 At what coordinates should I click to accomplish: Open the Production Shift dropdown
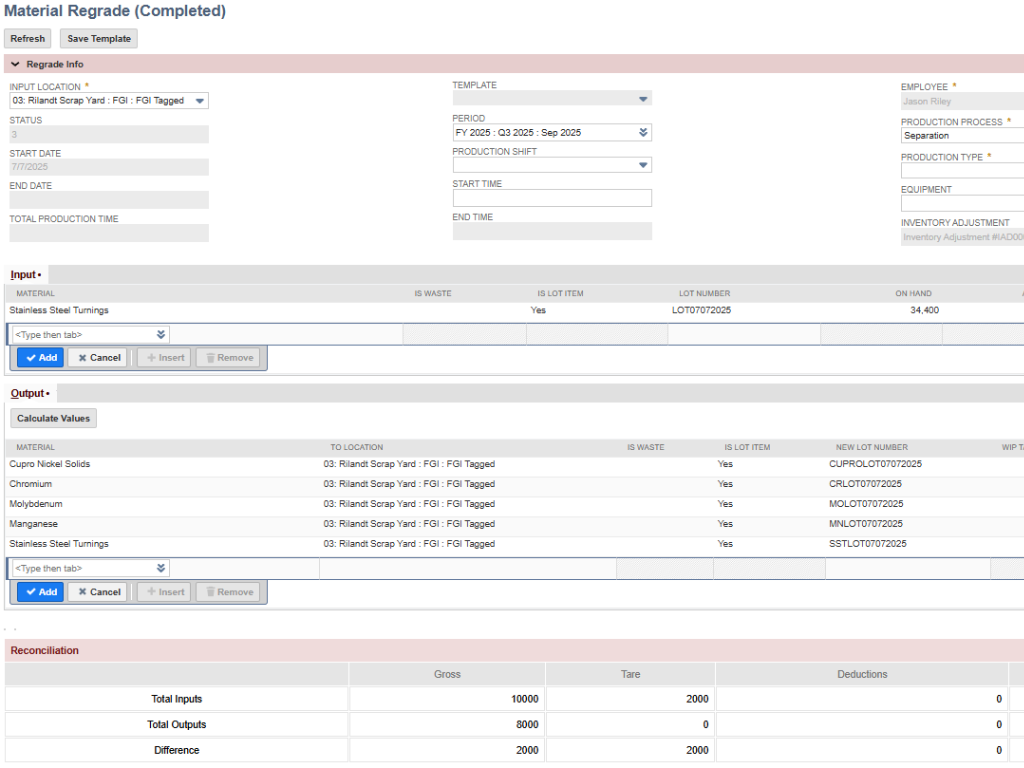coord(644,165)
